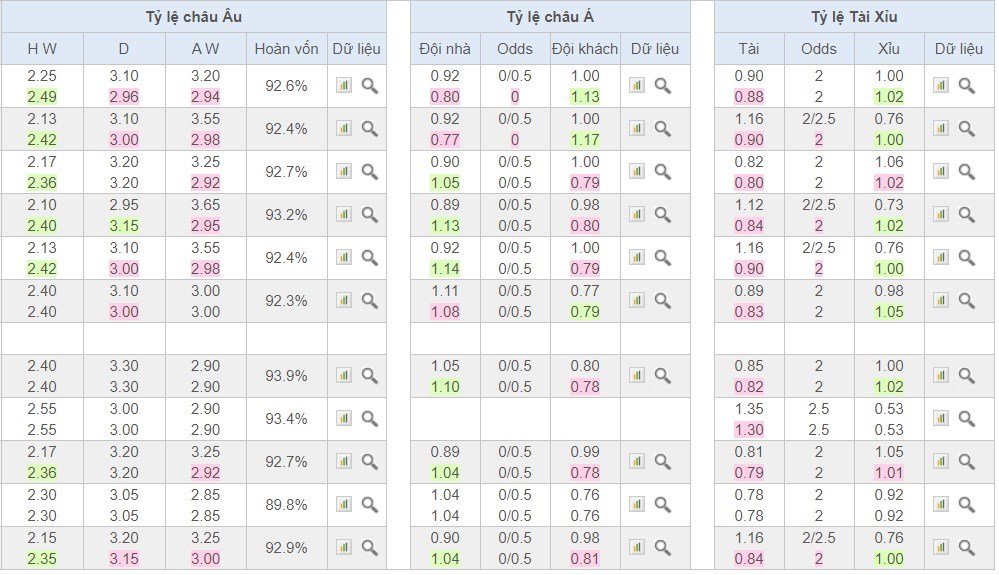The width and height of the screenshot is (999, 575).
Task: Click chart icon in Asian row with home 1.11
Action: tap(637, 300)
